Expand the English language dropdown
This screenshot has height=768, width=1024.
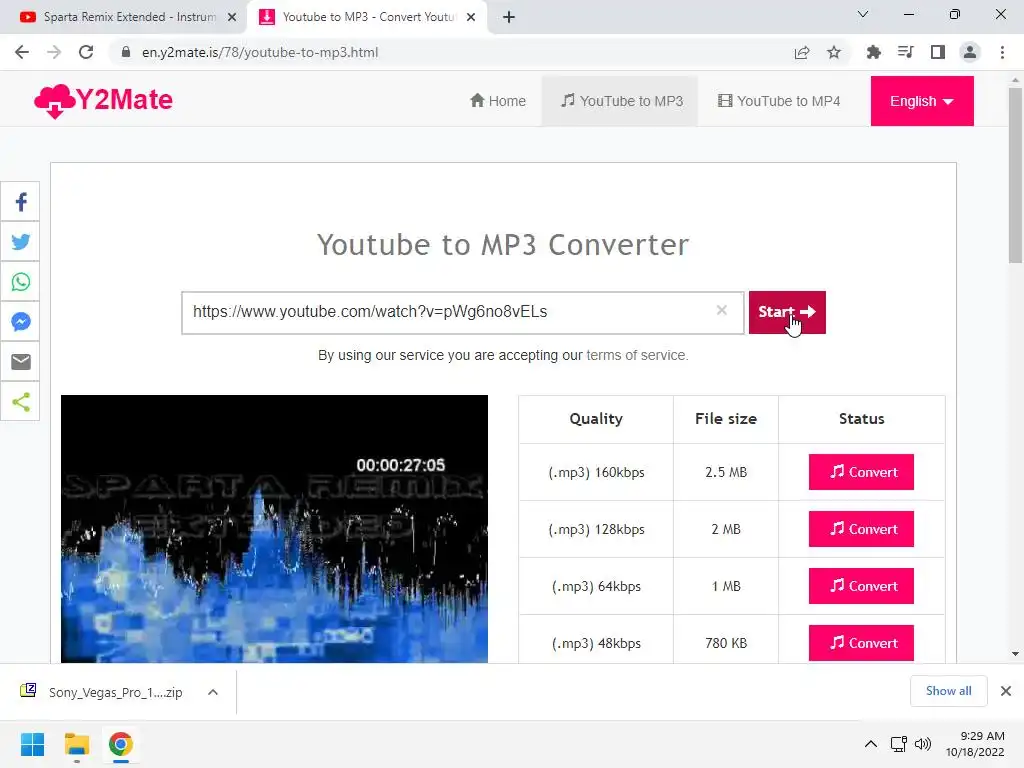(921, 101)
